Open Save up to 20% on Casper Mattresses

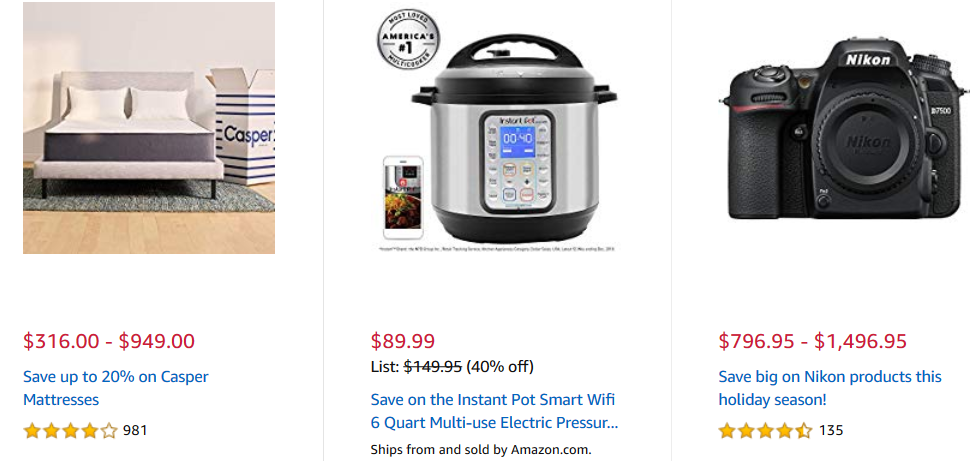[116, 388]
